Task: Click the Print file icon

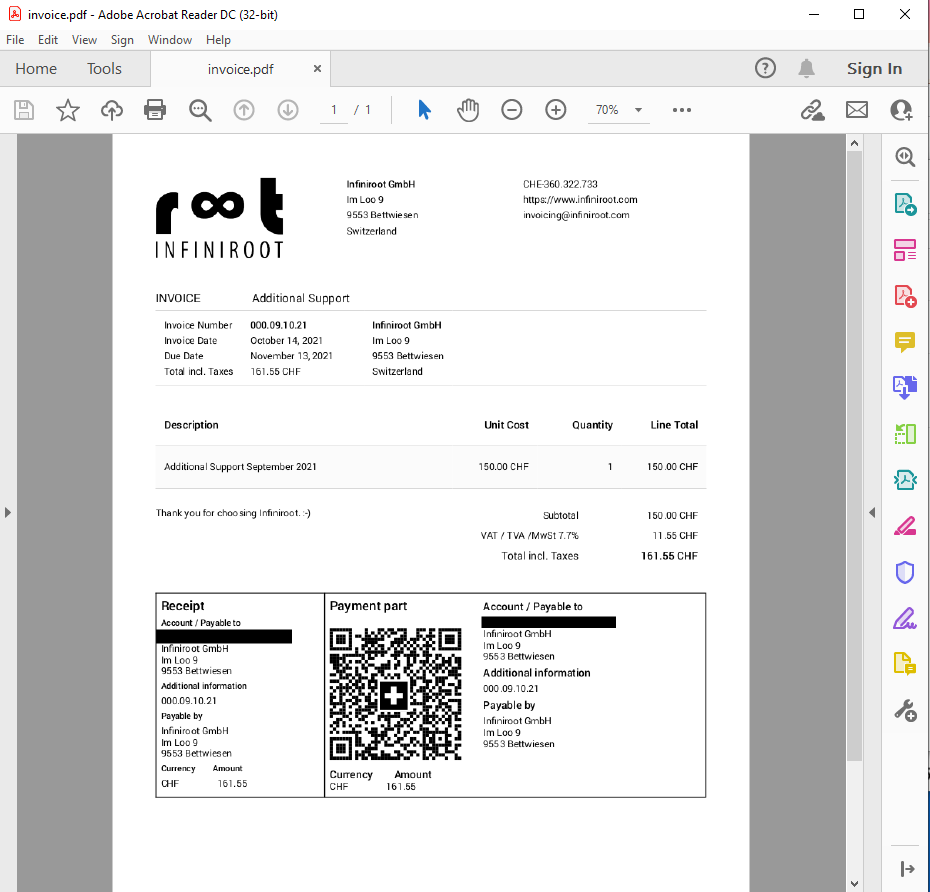Action: (x=155, y=110)
